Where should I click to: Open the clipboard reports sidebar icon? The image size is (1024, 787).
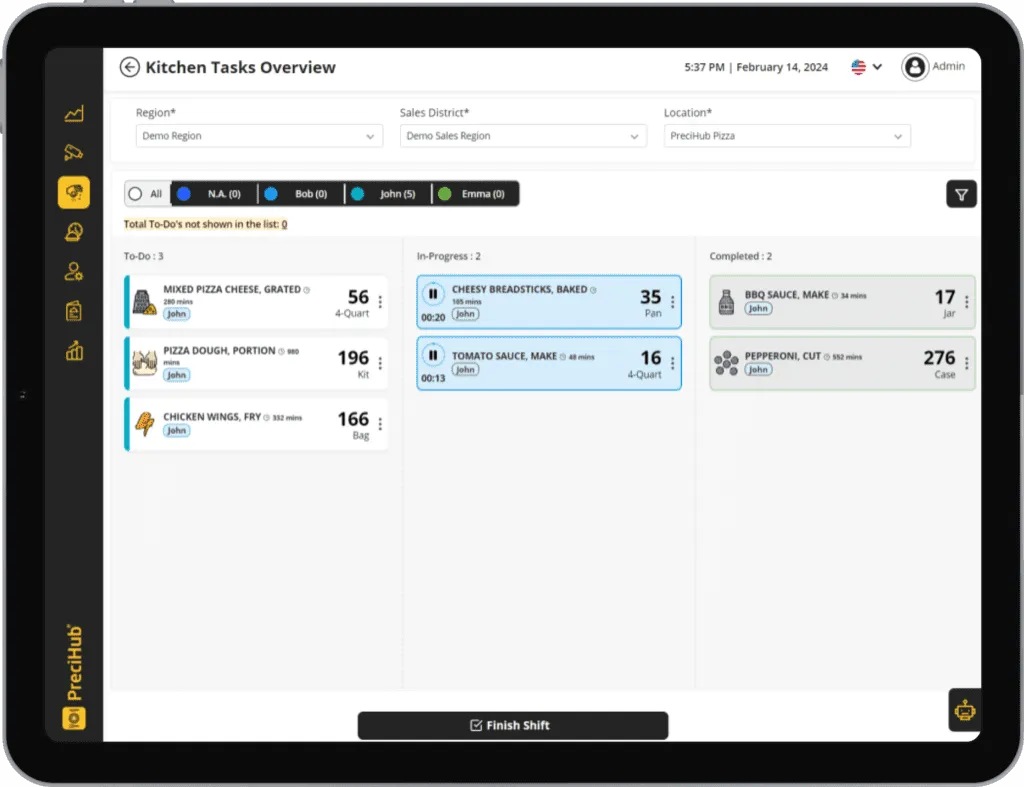pyautogui.click(x=74, y=311)
